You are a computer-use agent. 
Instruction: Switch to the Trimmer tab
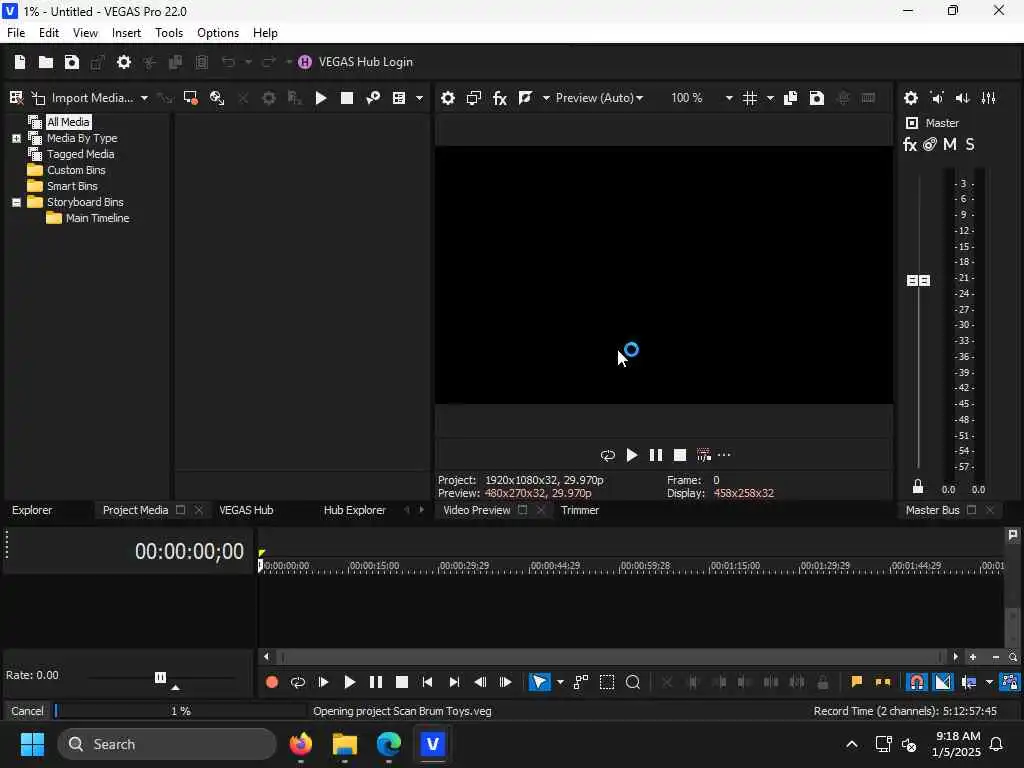[580, 510]
